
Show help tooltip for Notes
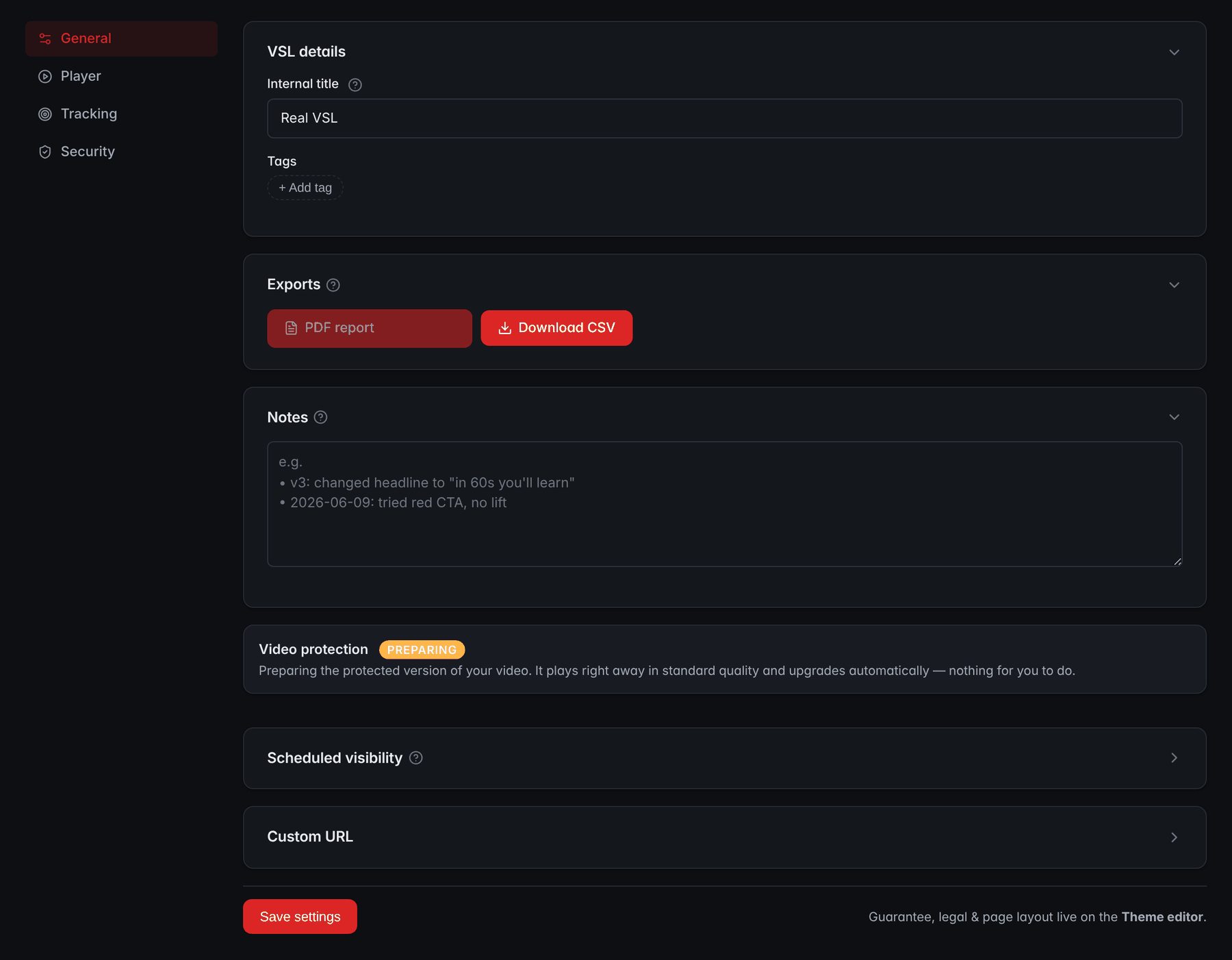coord(320,417)
